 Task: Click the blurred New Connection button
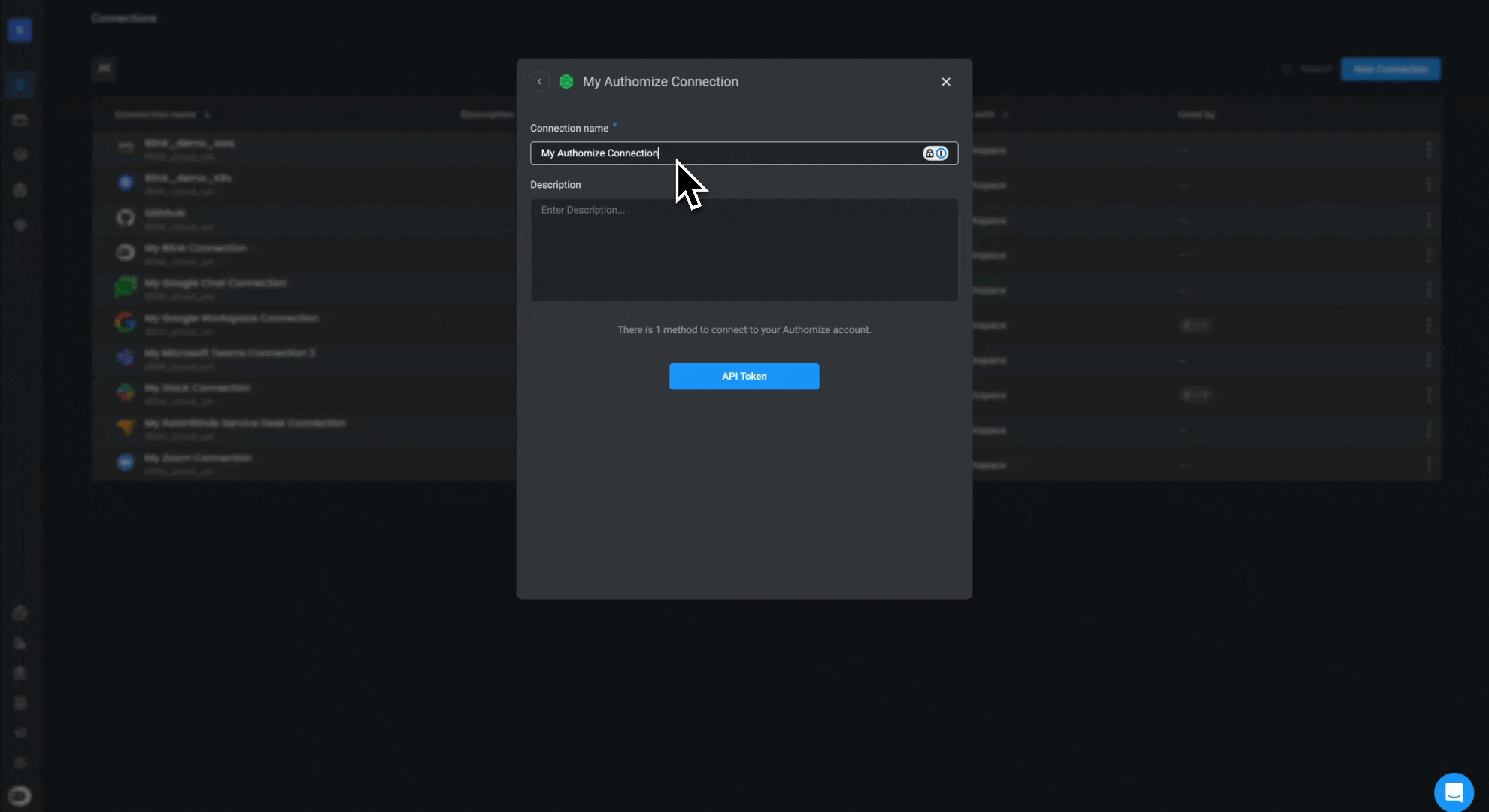(1390, 69)
